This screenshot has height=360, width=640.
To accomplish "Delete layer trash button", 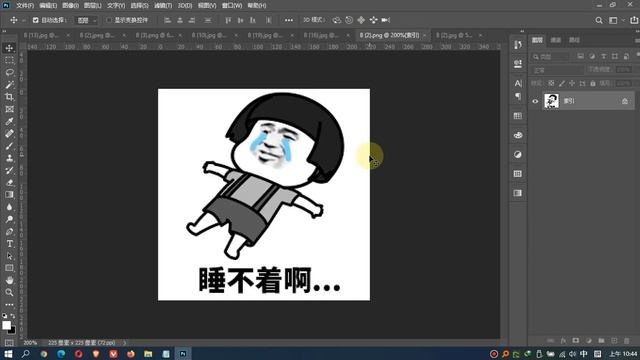I will coord(627,340).
